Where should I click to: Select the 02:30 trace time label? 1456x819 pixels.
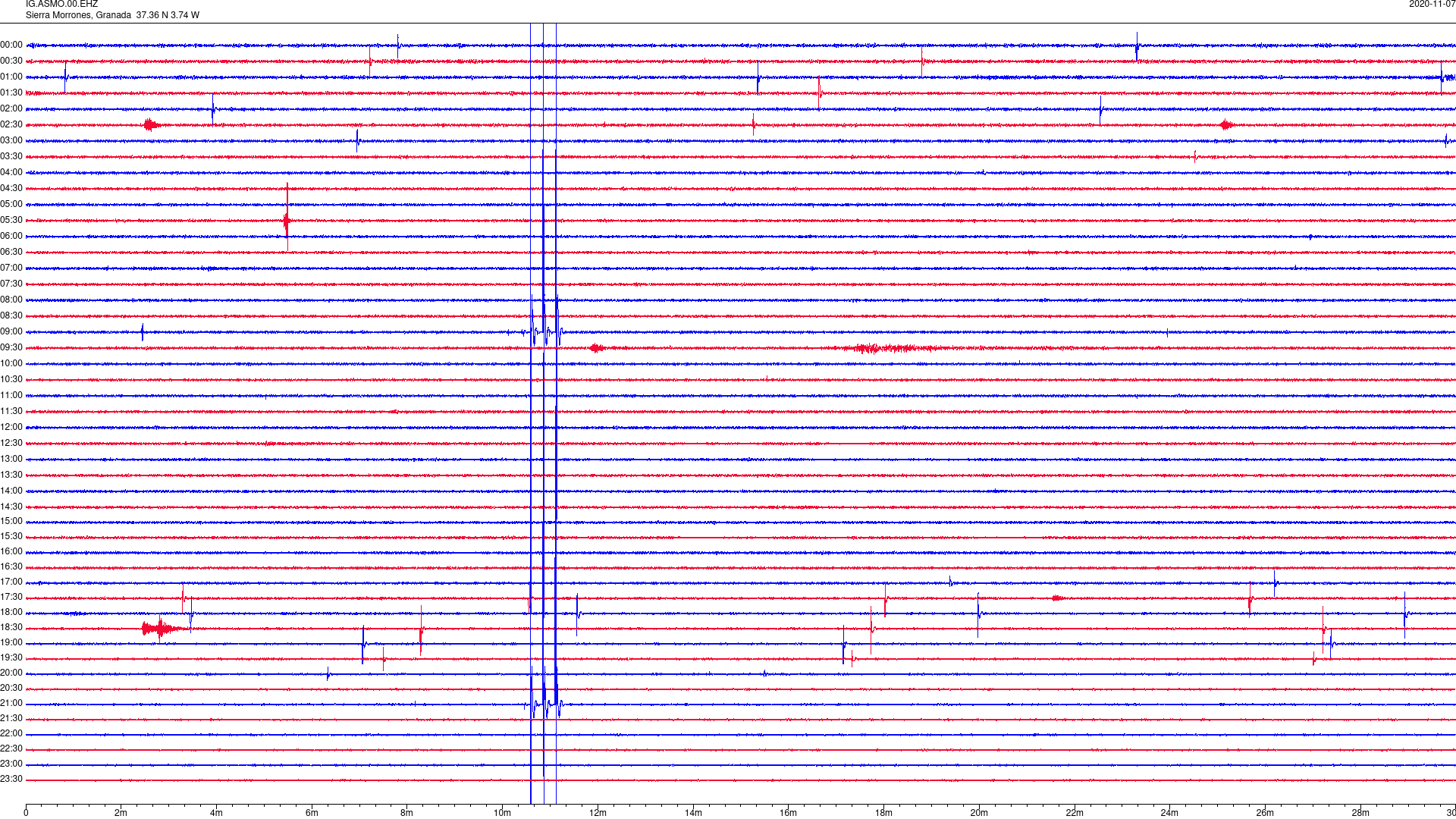coord(11,125)
